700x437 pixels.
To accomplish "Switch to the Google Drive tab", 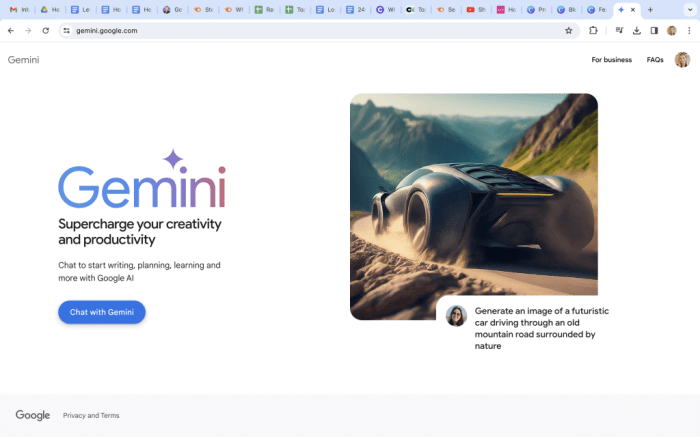I will click(50, 9).
